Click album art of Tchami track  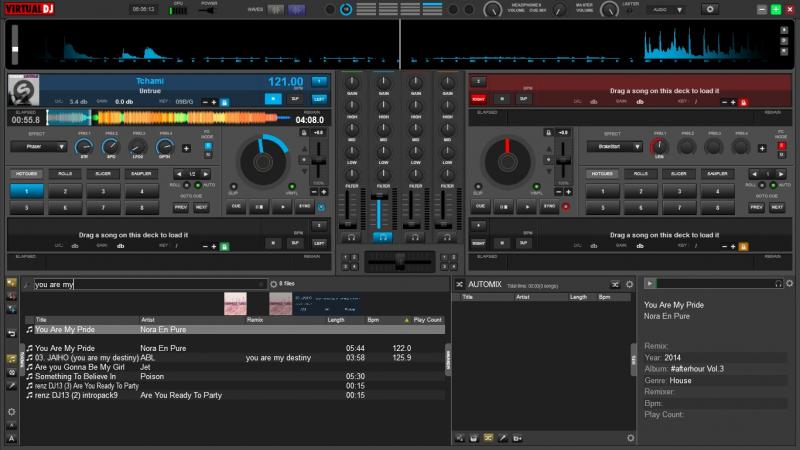coord(23,90)
